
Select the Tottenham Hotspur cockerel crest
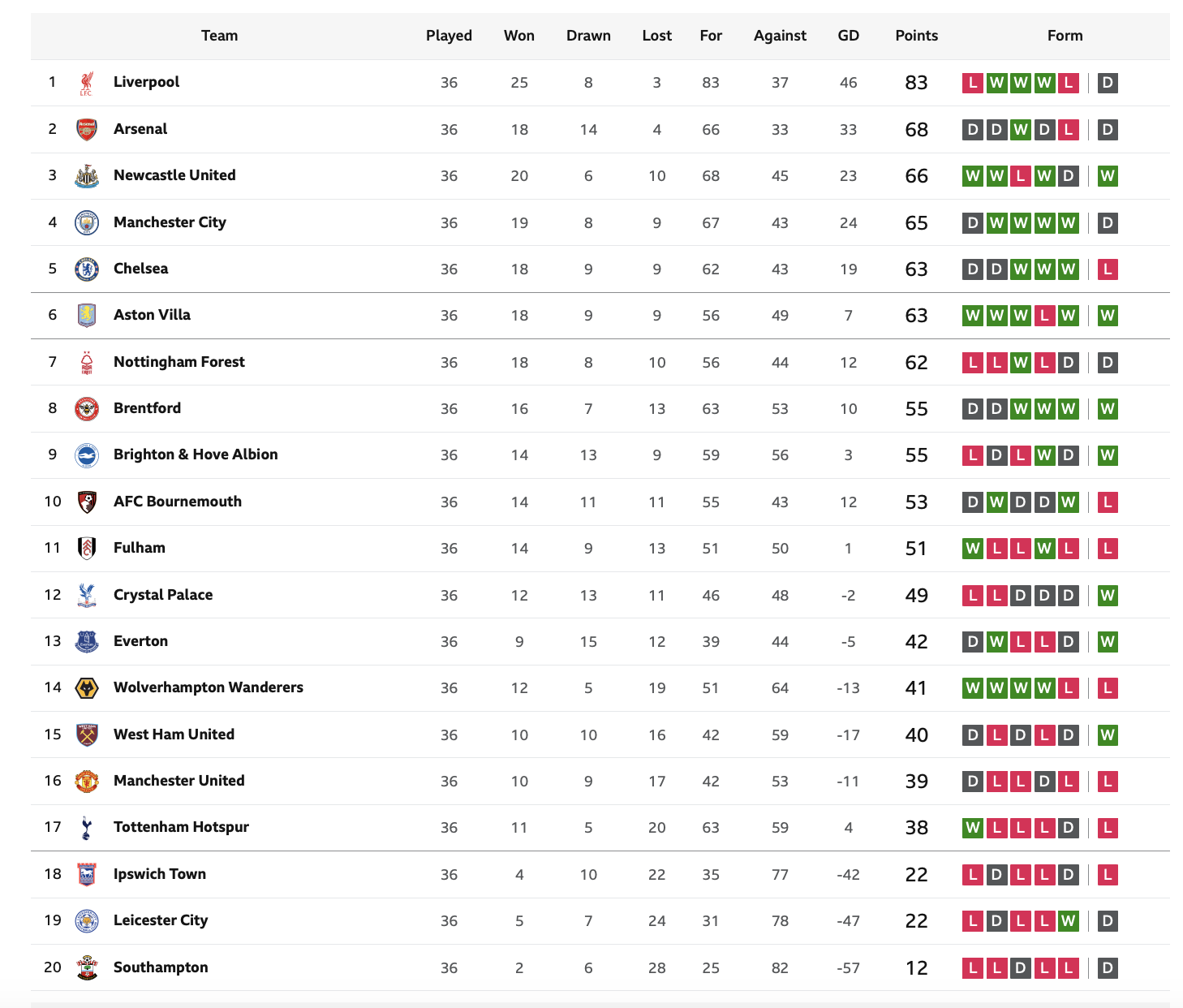(87, 828)
